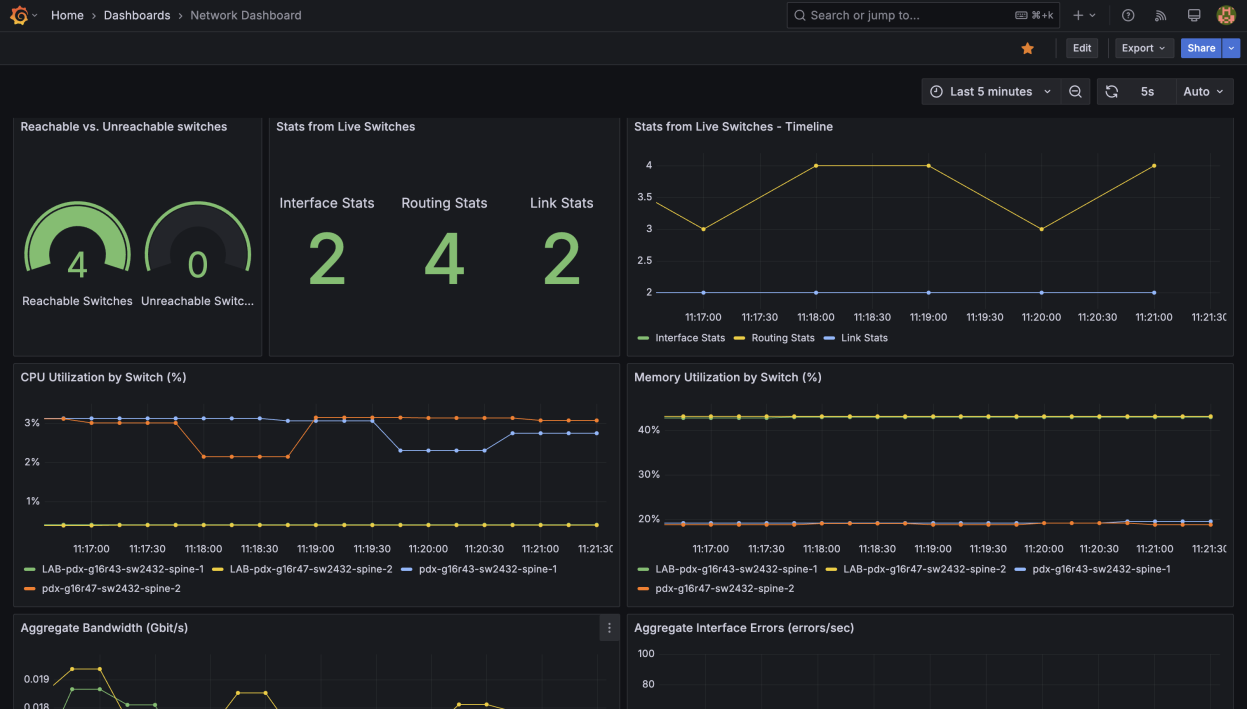Click Network Dashboard breadcrumb
1247x709 pixels.
pyautogui.click(x=246, y=15)
